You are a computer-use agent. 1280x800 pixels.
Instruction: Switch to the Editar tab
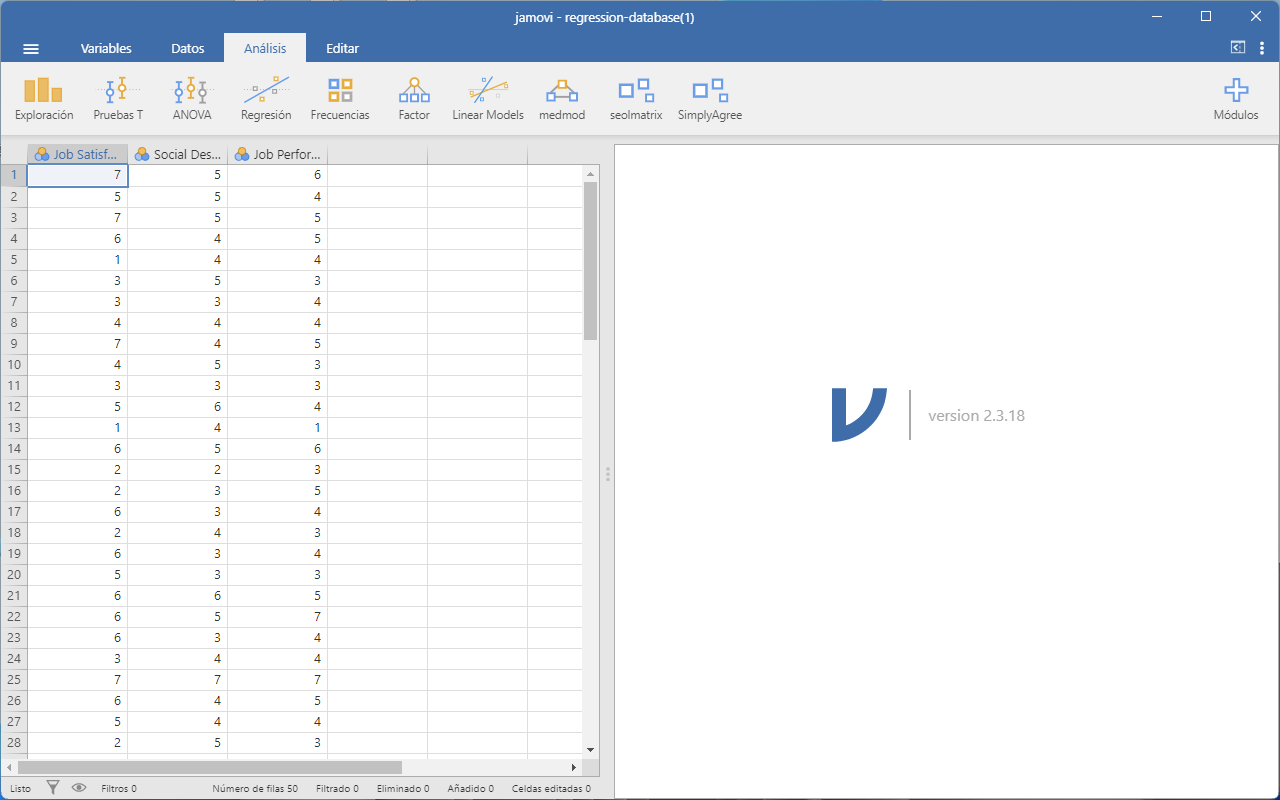[x=342, y=48]
